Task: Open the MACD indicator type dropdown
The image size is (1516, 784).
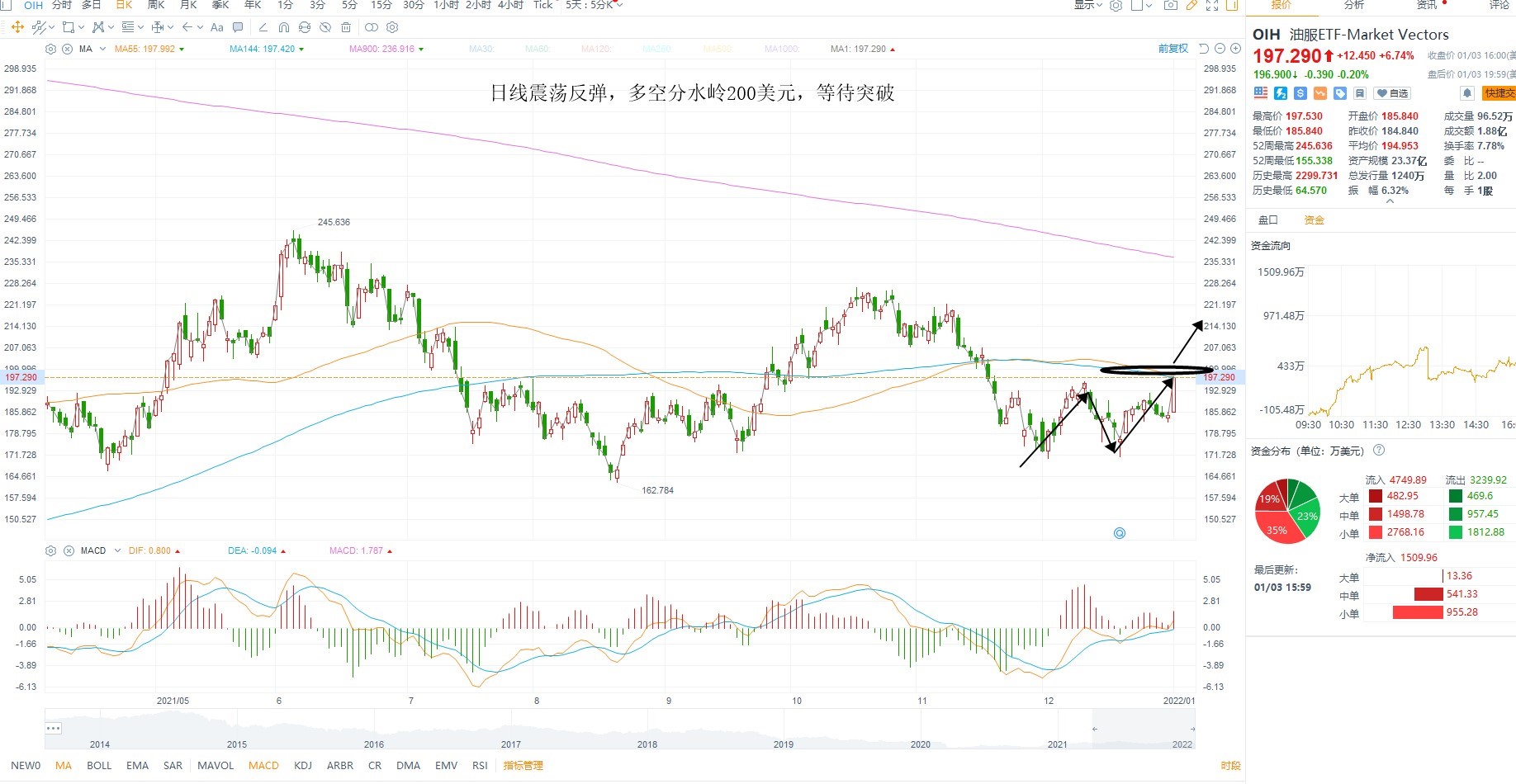Action: (117, 550)
